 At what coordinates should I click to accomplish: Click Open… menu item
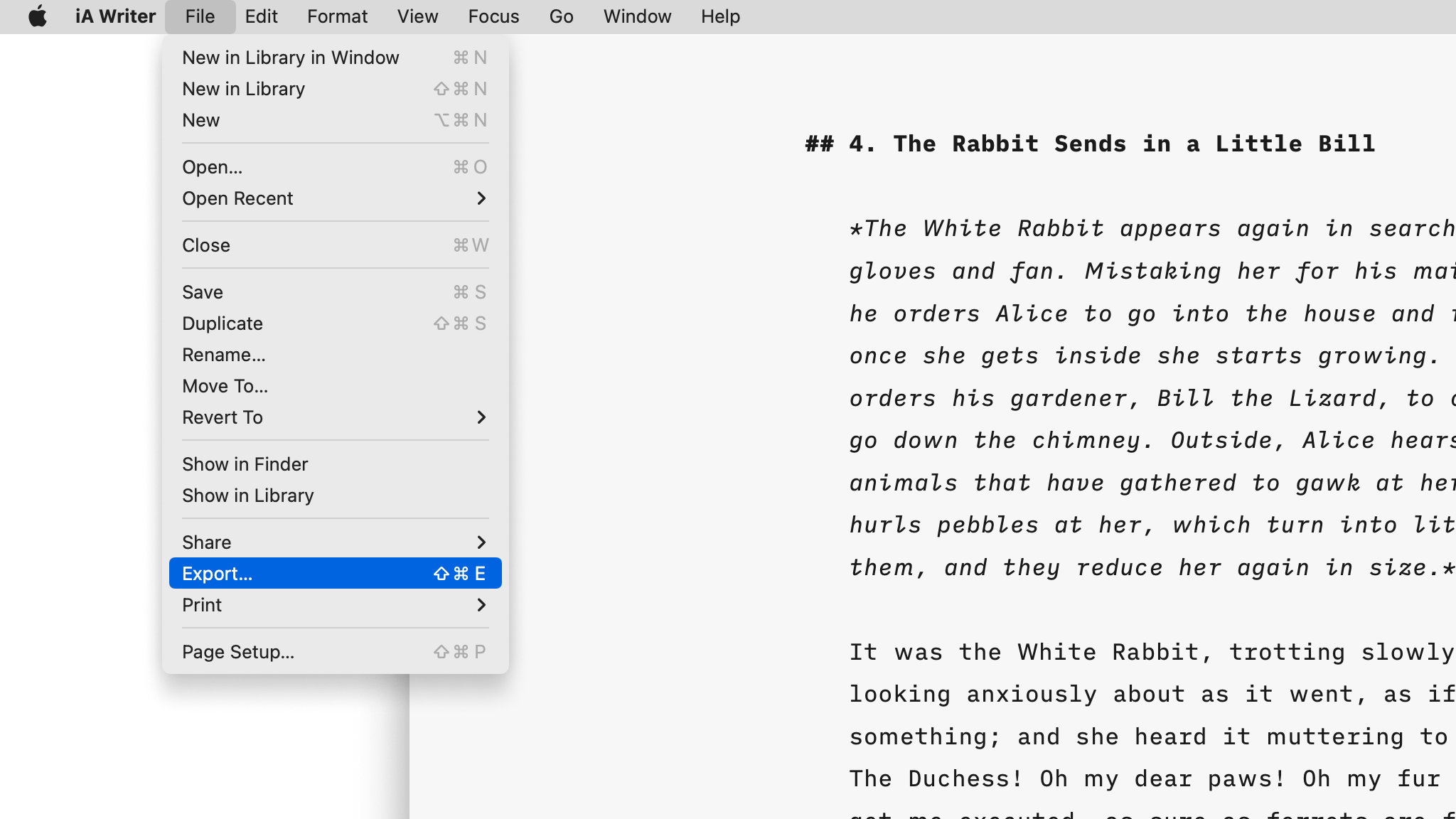click(212, 167)
